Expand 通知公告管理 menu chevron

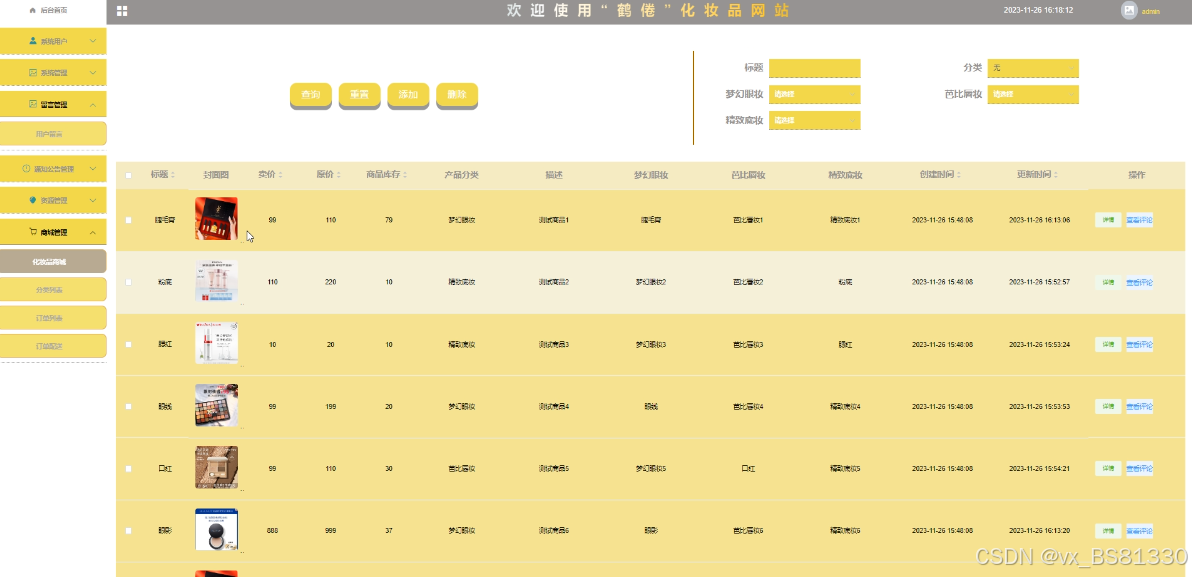93,168
